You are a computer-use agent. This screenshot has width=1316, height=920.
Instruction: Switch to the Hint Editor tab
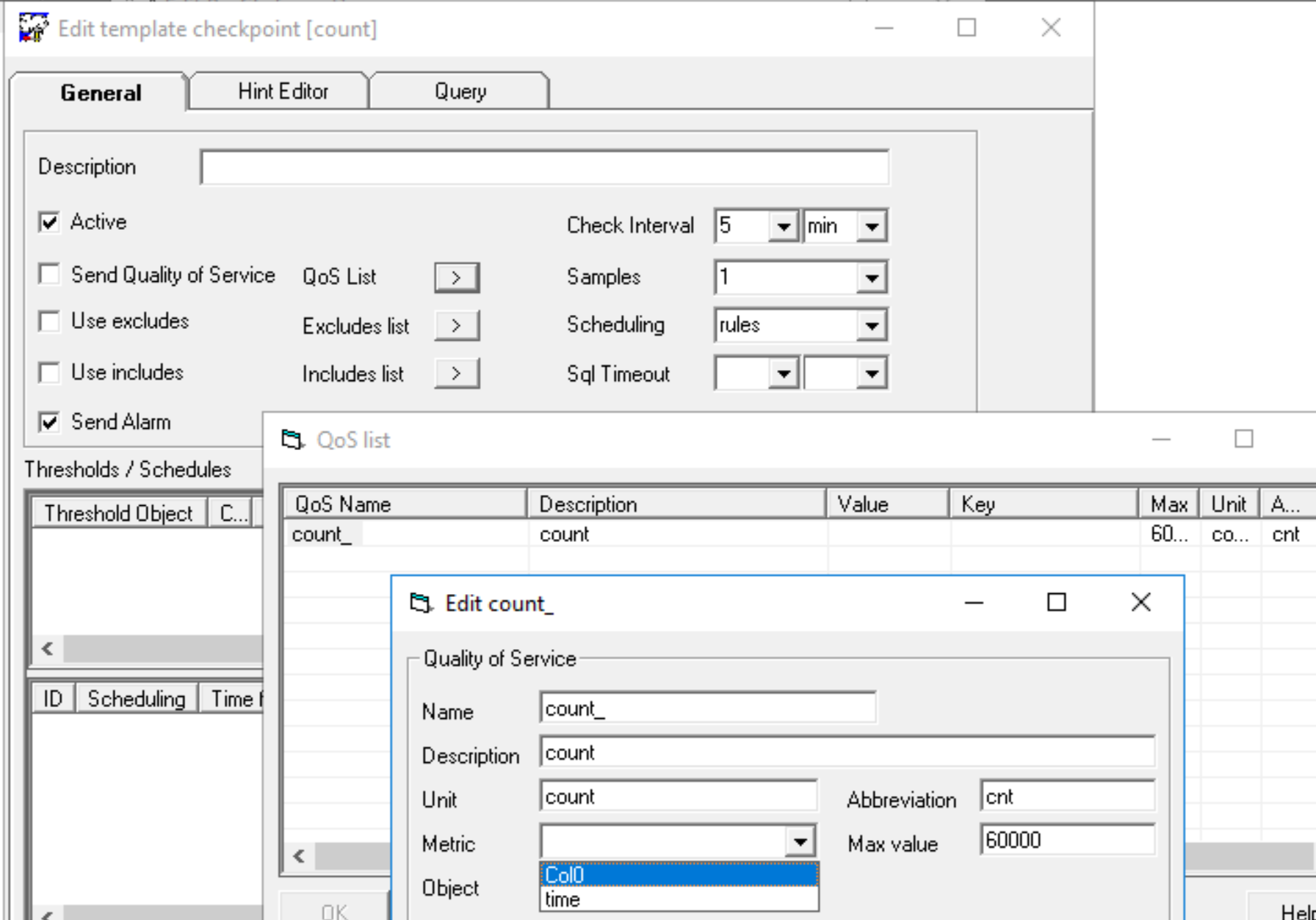pyautogui.click(x=283, y=92)
